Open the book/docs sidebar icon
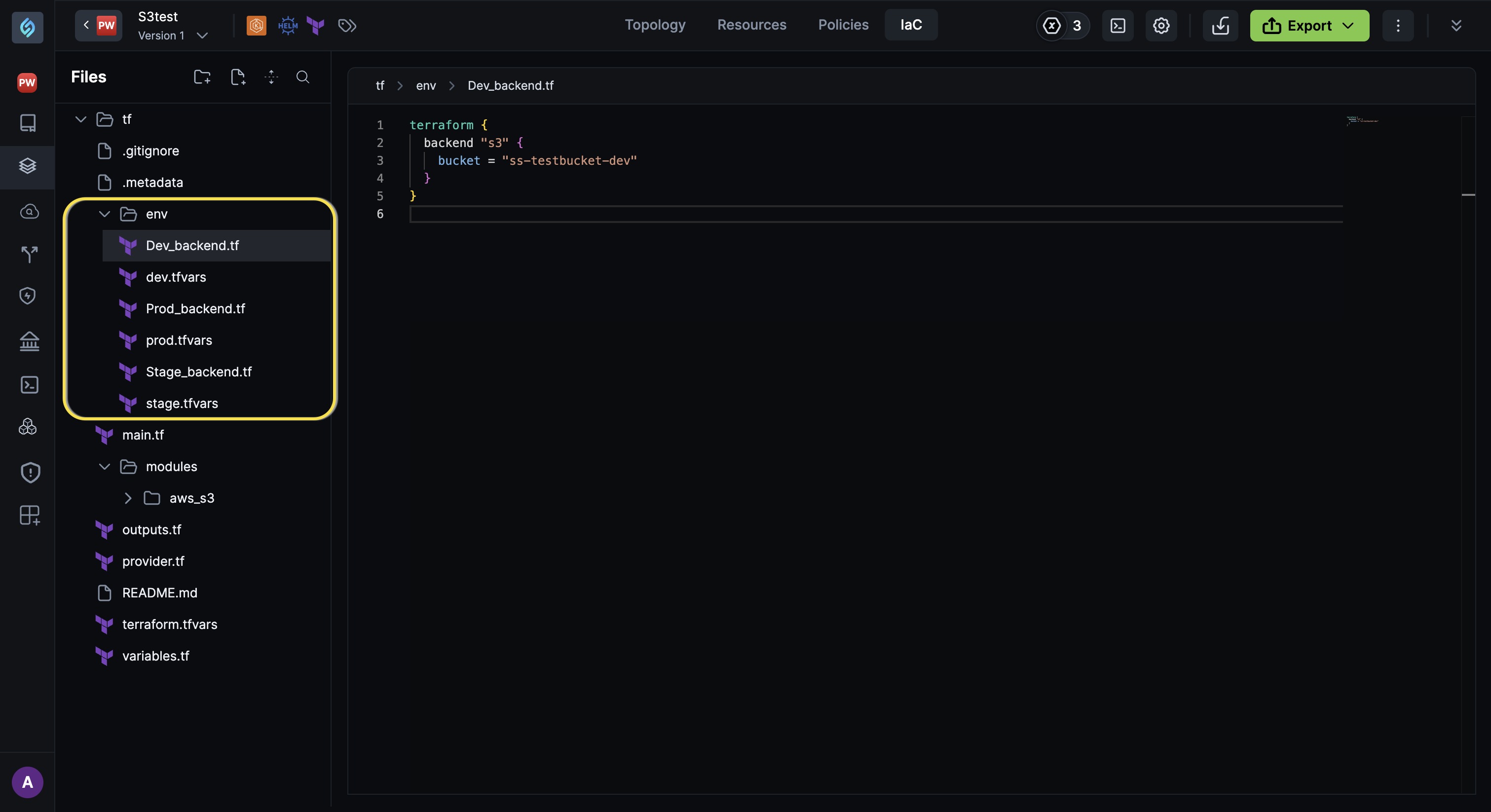Image resolution: width=1491 pixels, height=812 pixels. (28, 123)
